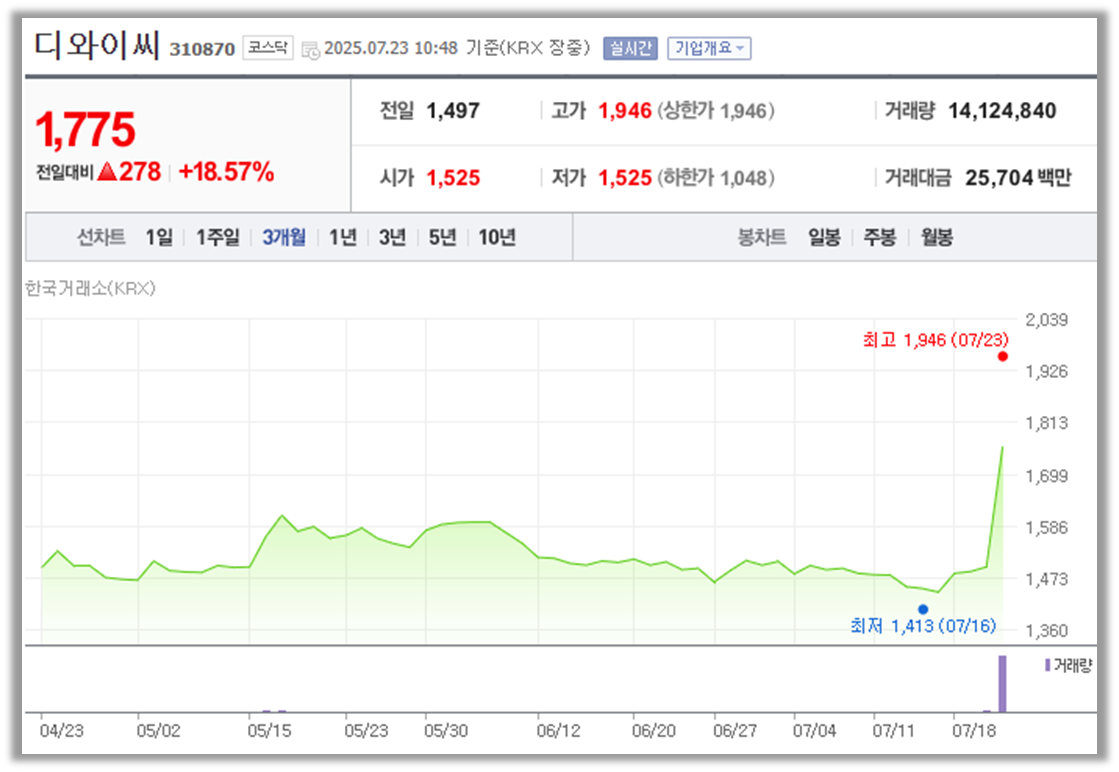The width and height of the screenshot is (1119, 772).
Task: Click the 한국거래소(KRX) label
Action: [90, 288]
